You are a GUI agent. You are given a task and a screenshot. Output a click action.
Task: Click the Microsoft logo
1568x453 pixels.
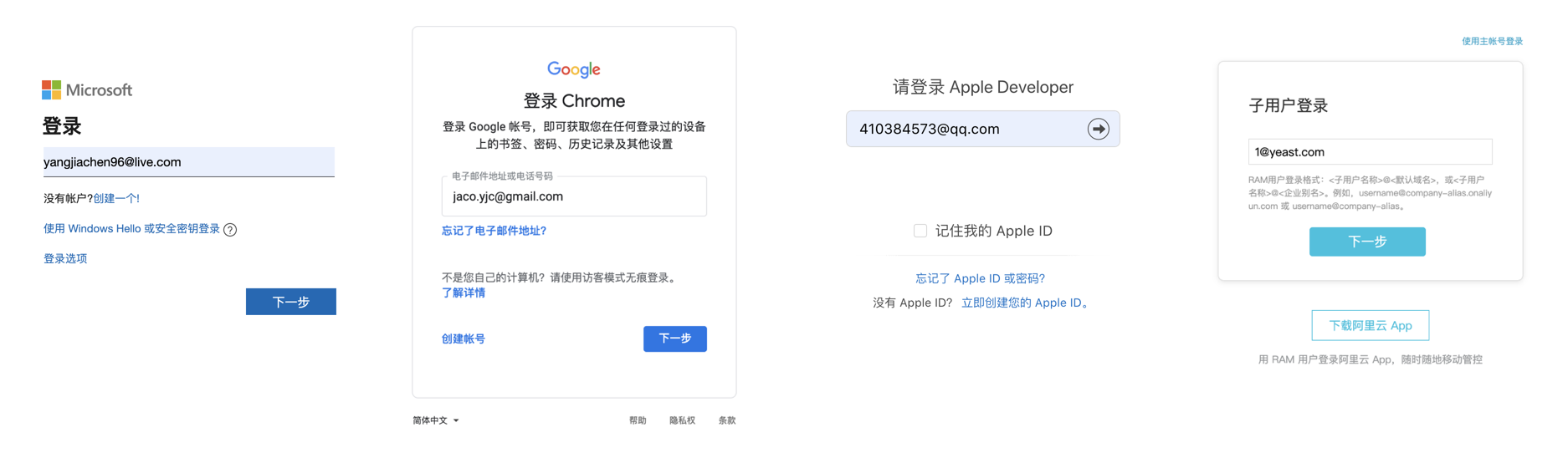coord(87,89)
